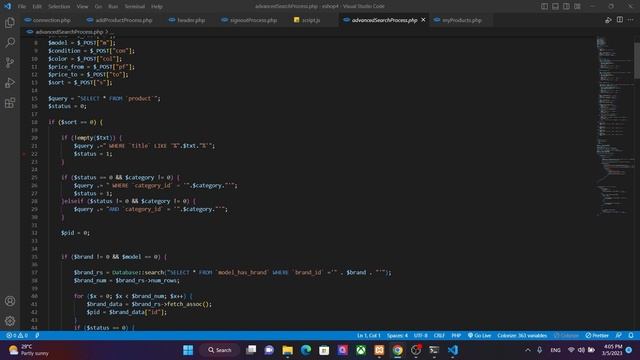Viewport: 640px width, 360px height.
Task: Click the taskbar Search box
Action: pyautogui.click(x=219, y=350)
